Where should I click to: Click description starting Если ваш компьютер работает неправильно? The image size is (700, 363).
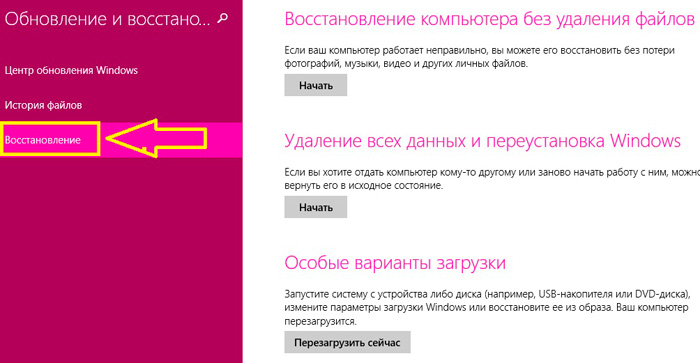(479, 57)
